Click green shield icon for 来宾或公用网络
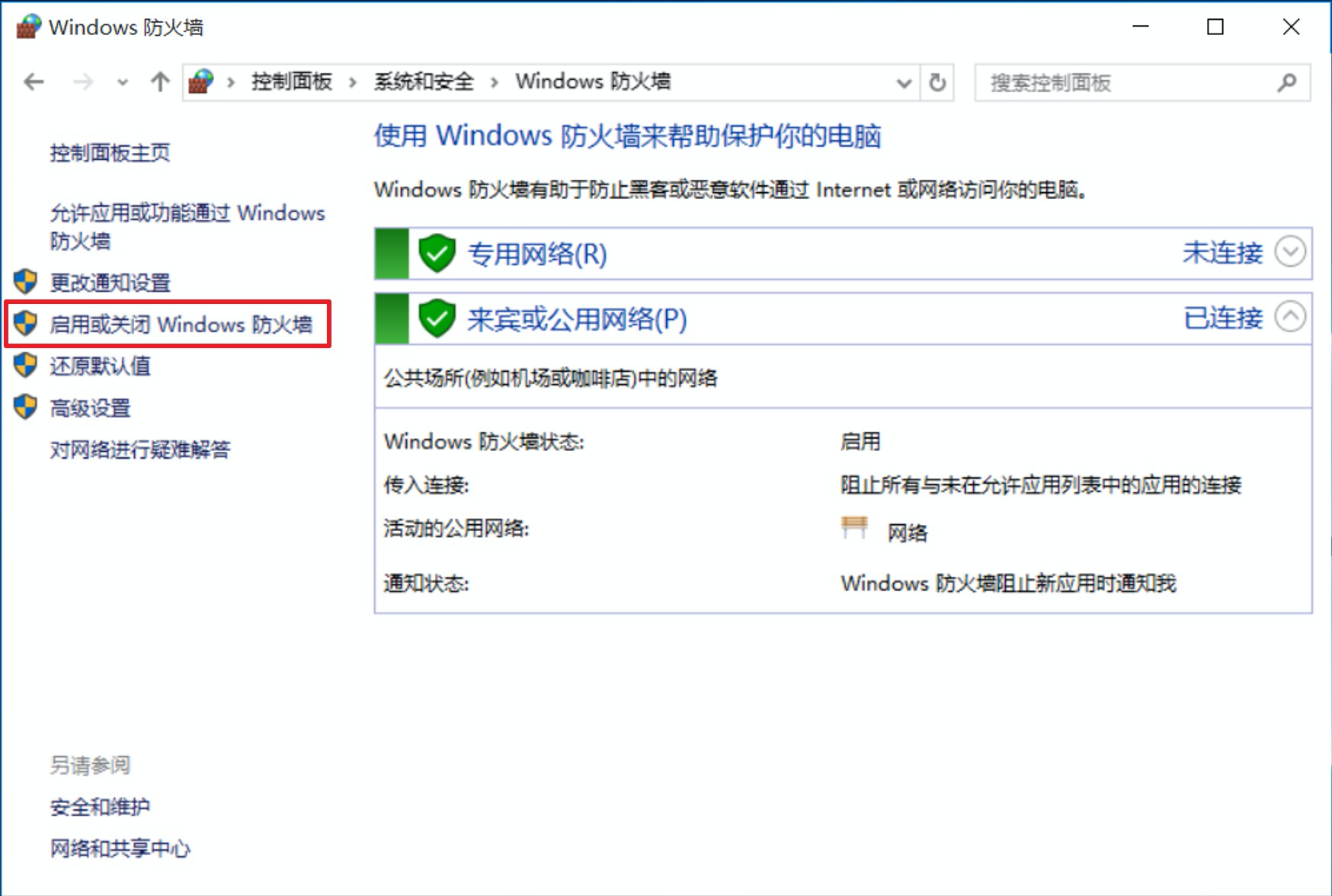This screenshot has height=896, width=1332. [437, 318]
